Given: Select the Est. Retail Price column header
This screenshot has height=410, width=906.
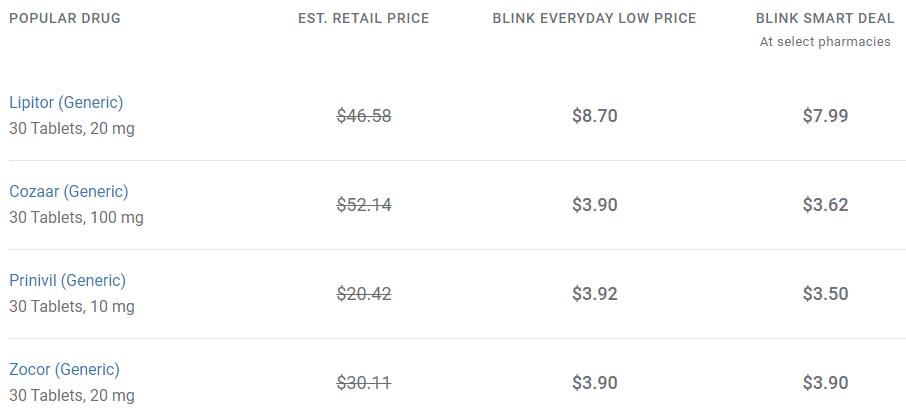Looking at the screenshot, I should [363, 18].
